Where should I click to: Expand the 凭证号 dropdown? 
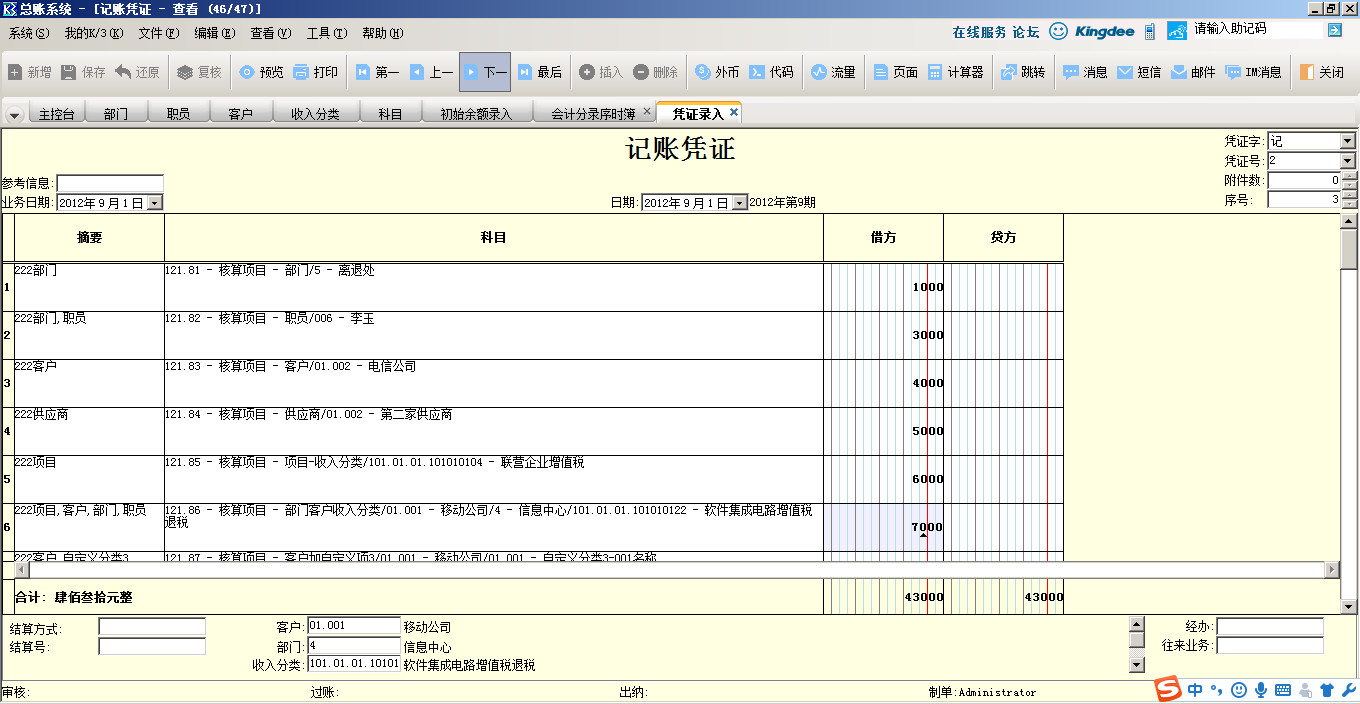click(1347, 161)
